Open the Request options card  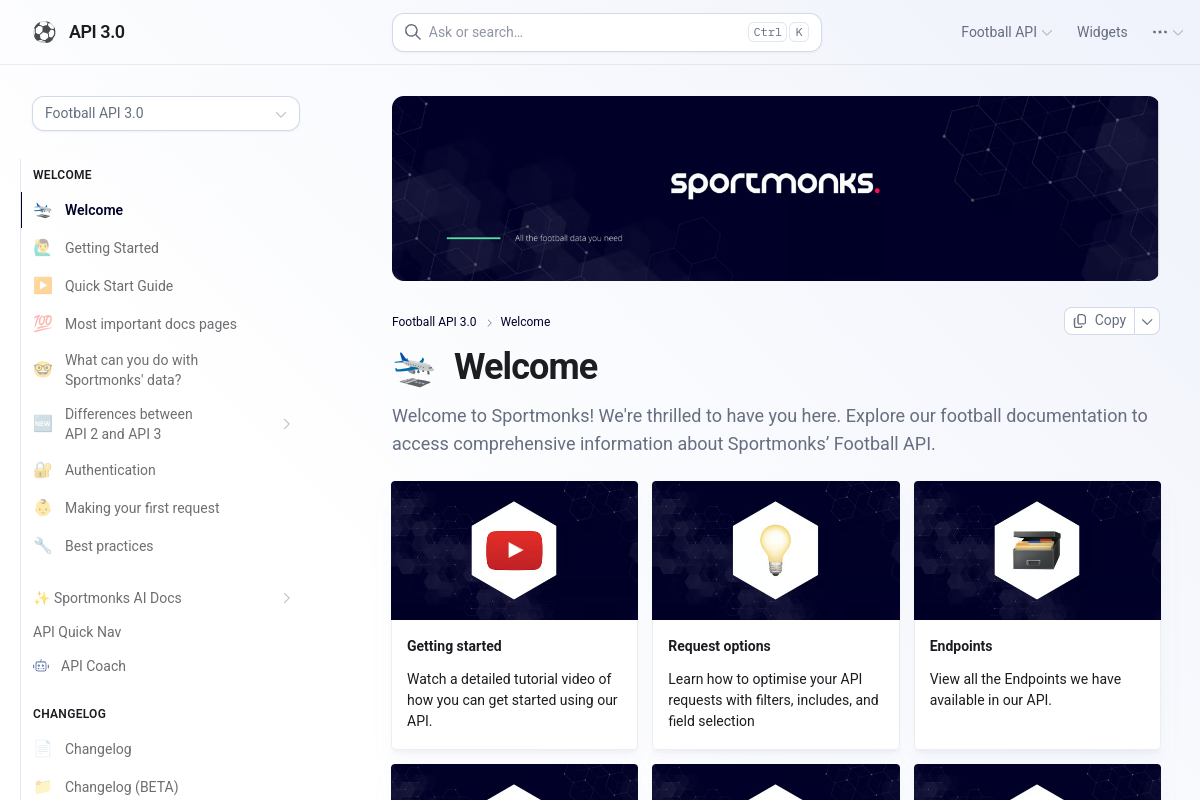(x=775, y=615)
